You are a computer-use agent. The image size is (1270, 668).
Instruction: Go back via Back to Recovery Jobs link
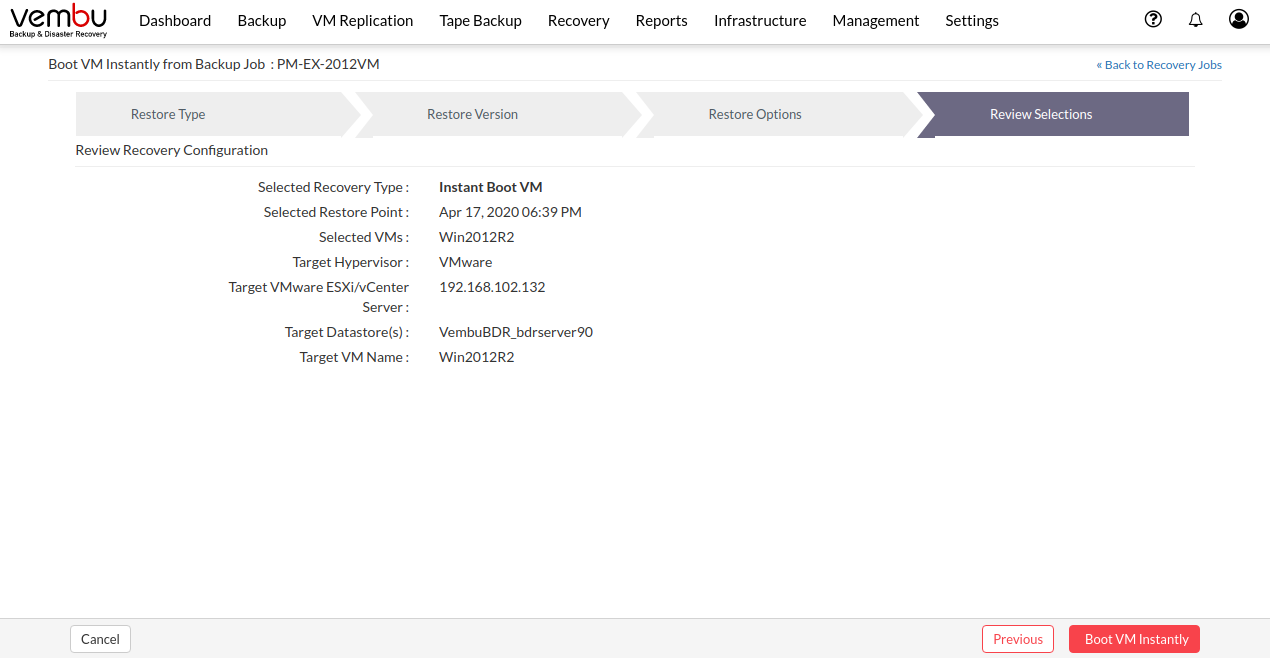(x=1159, y=65)
